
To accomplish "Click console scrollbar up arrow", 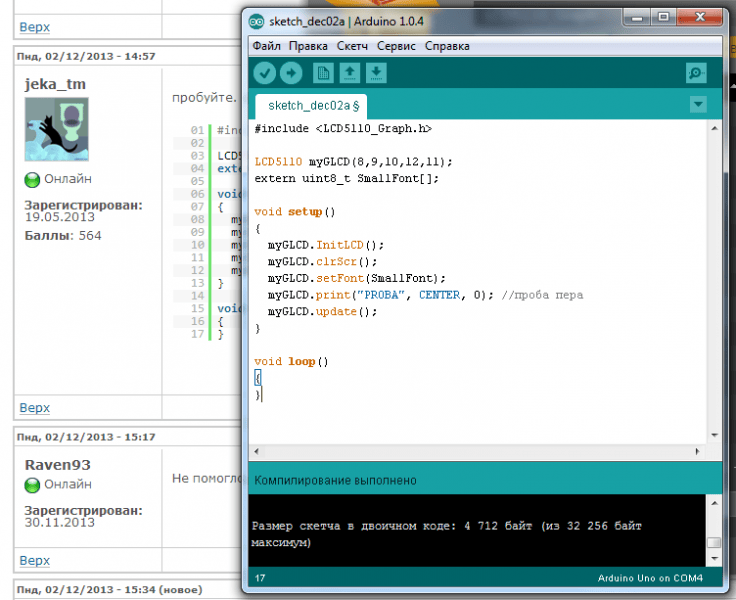I will coord(714,503).
